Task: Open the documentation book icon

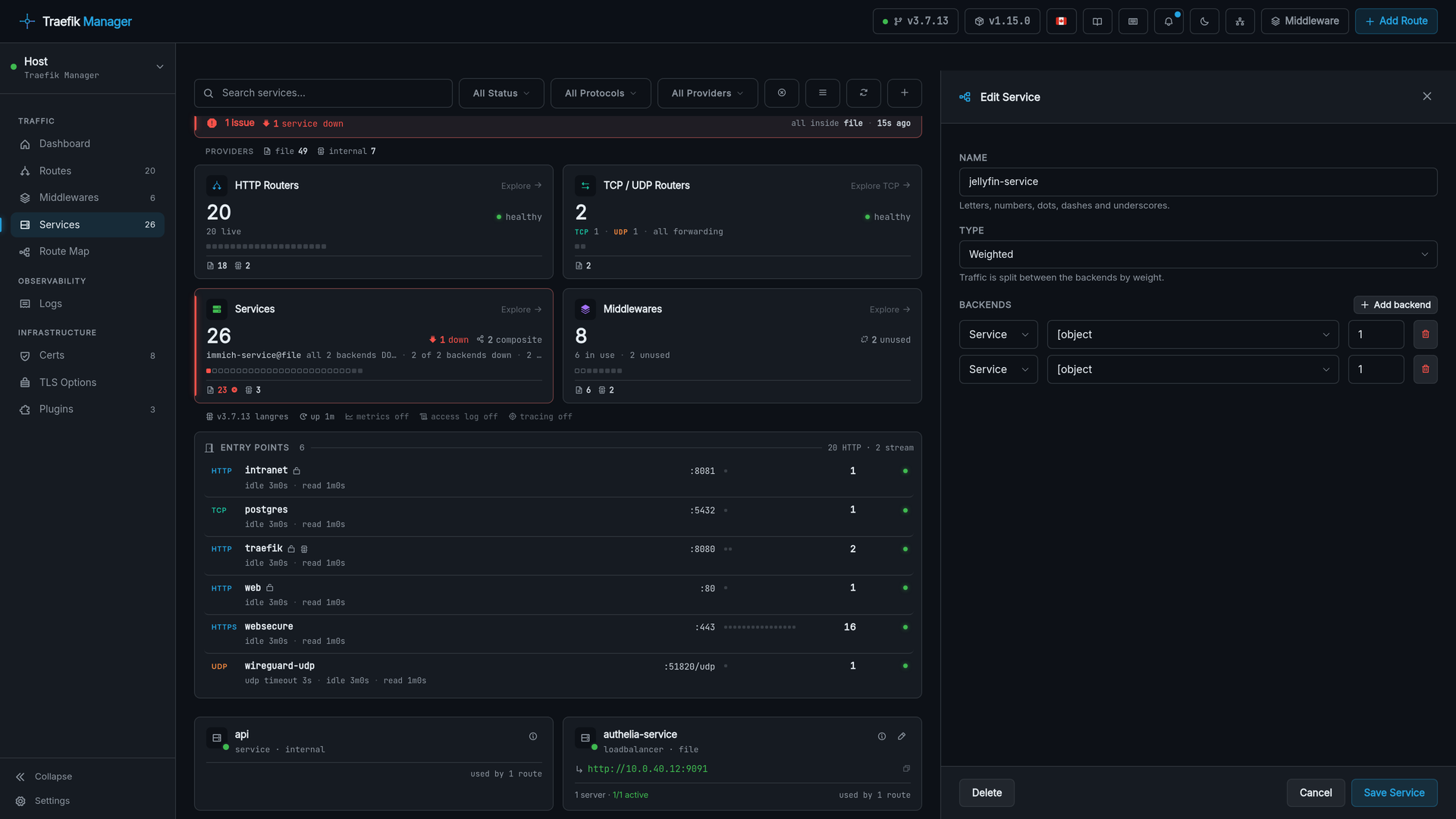Action: tap(1097, 21)
